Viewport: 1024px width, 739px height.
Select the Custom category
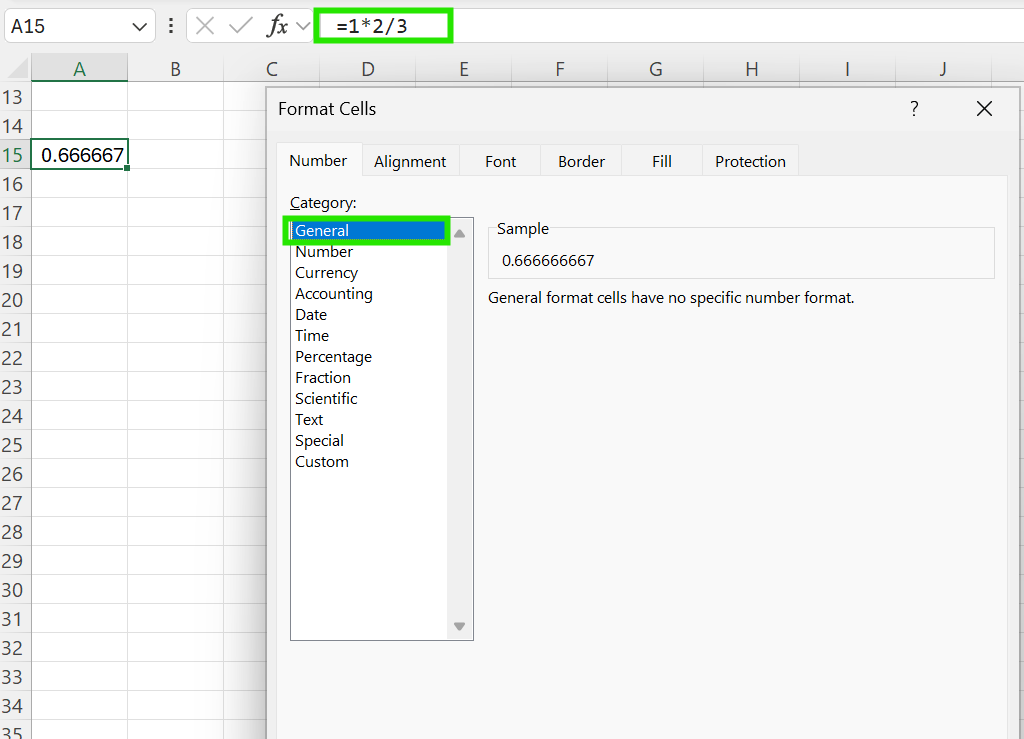pos(322,461)
